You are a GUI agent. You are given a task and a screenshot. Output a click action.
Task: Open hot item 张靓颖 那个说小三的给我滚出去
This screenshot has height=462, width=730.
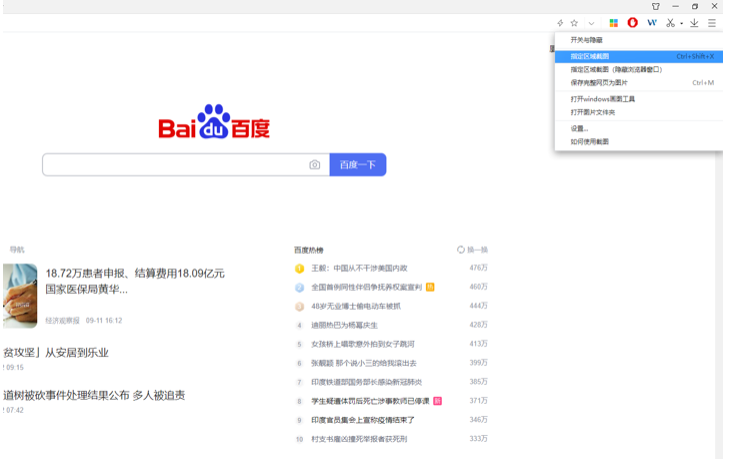(x=364, y=363)
